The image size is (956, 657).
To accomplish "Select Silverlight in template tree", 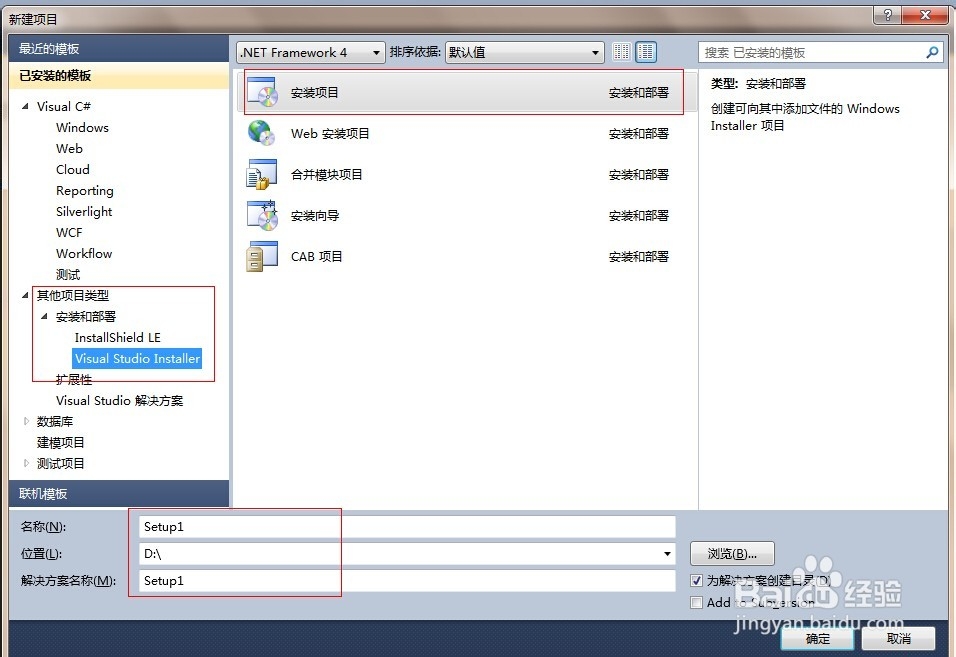I will [x=84, y=211].
